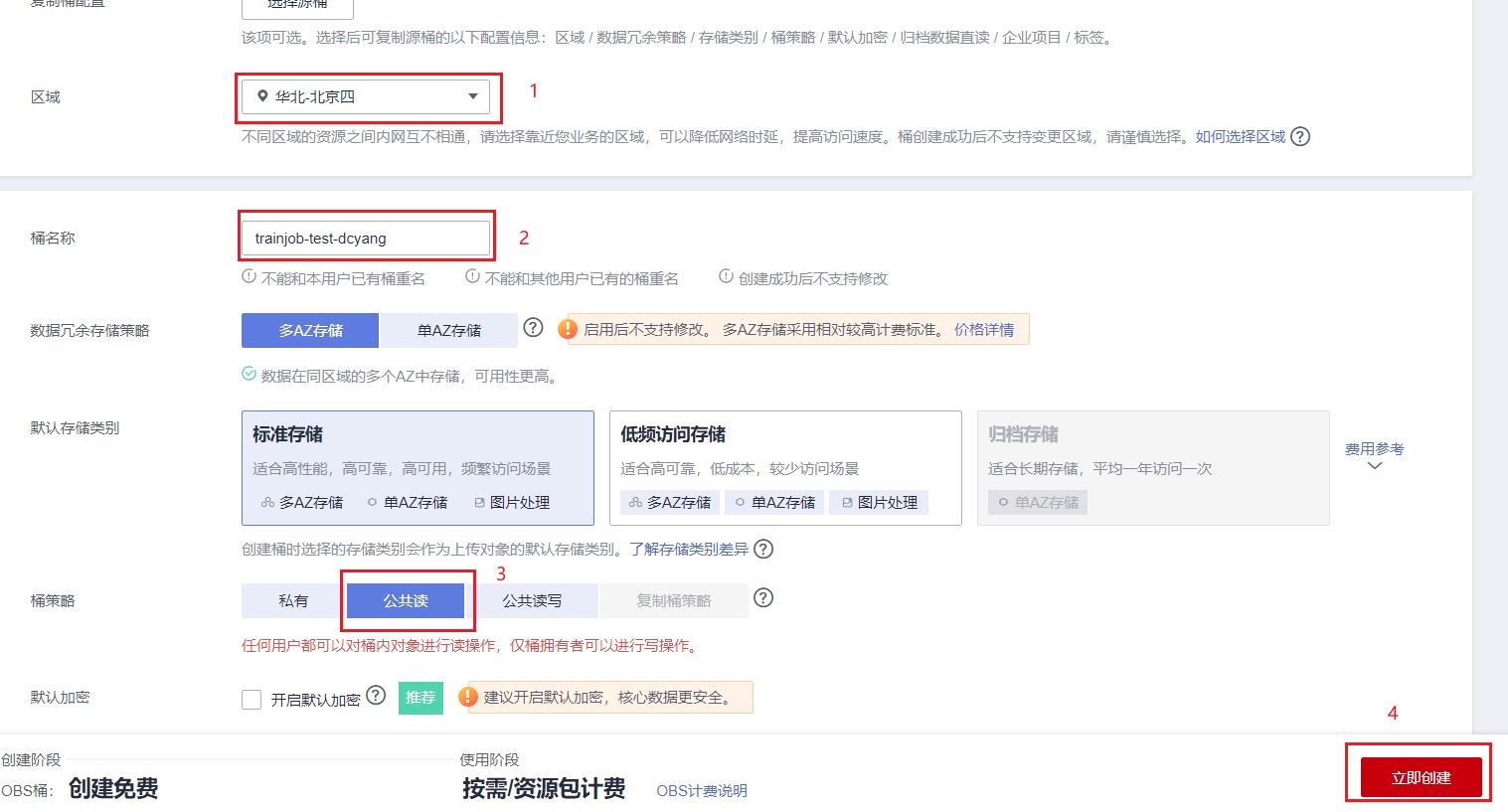1508x812 pixels.
Task: Click help icon beside 单AZ存储 redundancy option
Action: click(533, 328)
